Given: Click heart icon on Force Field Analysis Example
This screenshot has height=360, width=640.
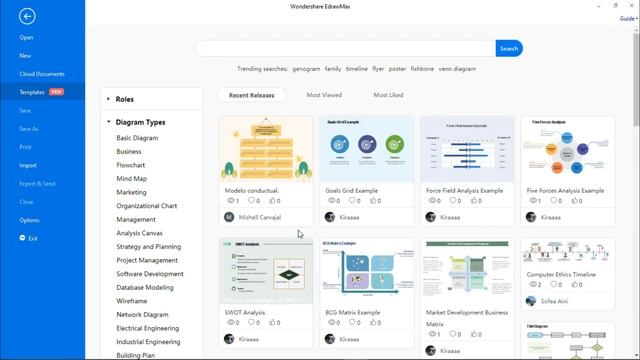Looking at the screenshot, I should pos(453,200).
